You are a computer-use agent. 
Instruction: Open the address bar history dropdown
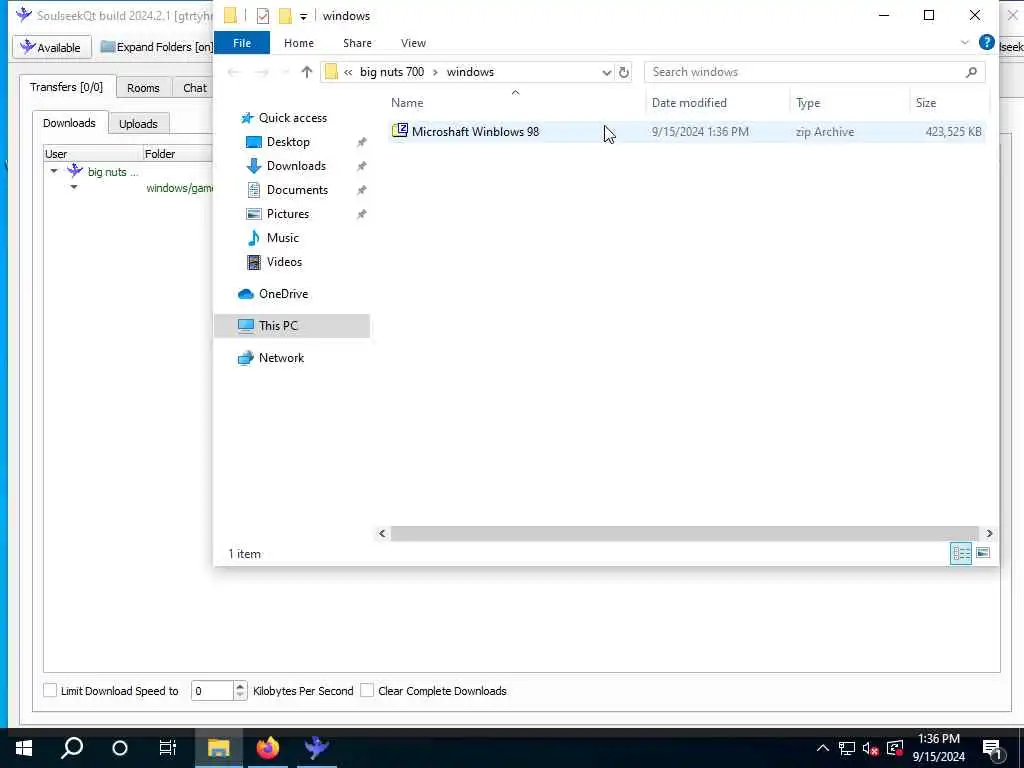click(606, 72)
